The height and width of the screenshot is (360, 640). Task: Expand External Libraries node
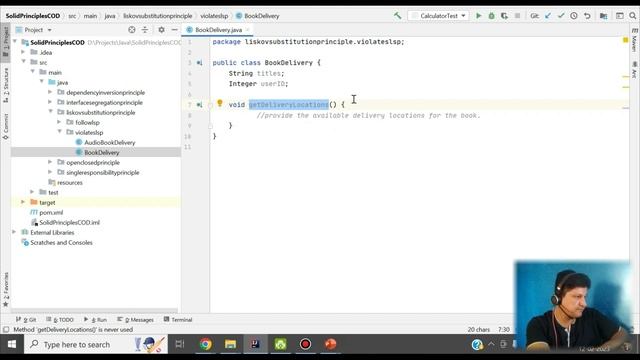coord(14,232)
